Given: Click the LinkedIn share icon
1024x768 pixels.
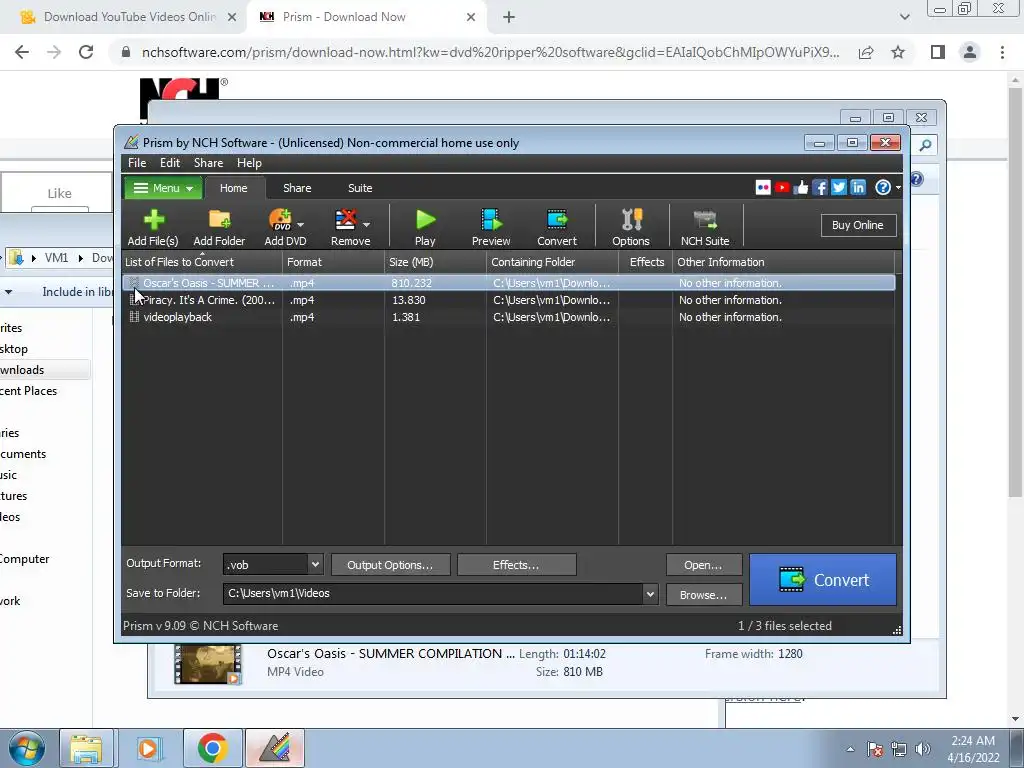Looking at the screenshot, I should click(857, 188).
